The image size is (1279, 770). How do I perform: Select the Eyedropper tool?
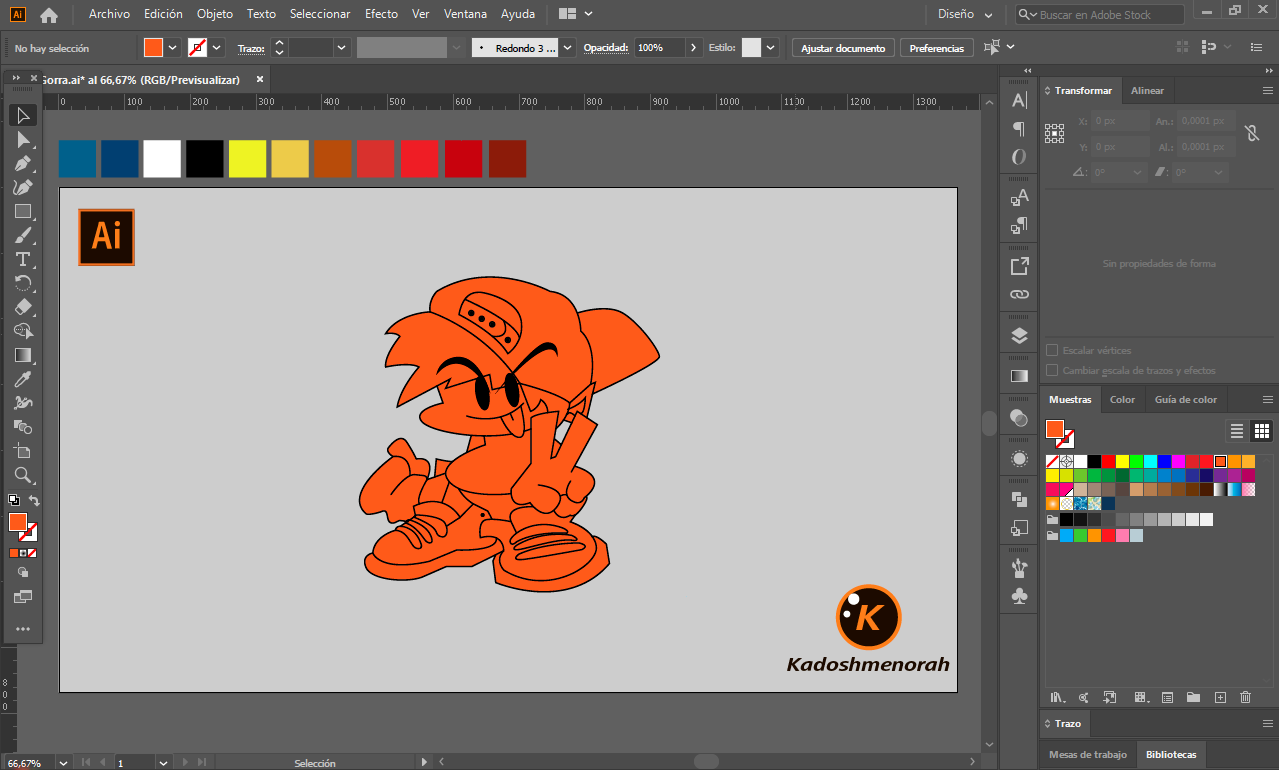click(x=23, y=379)
